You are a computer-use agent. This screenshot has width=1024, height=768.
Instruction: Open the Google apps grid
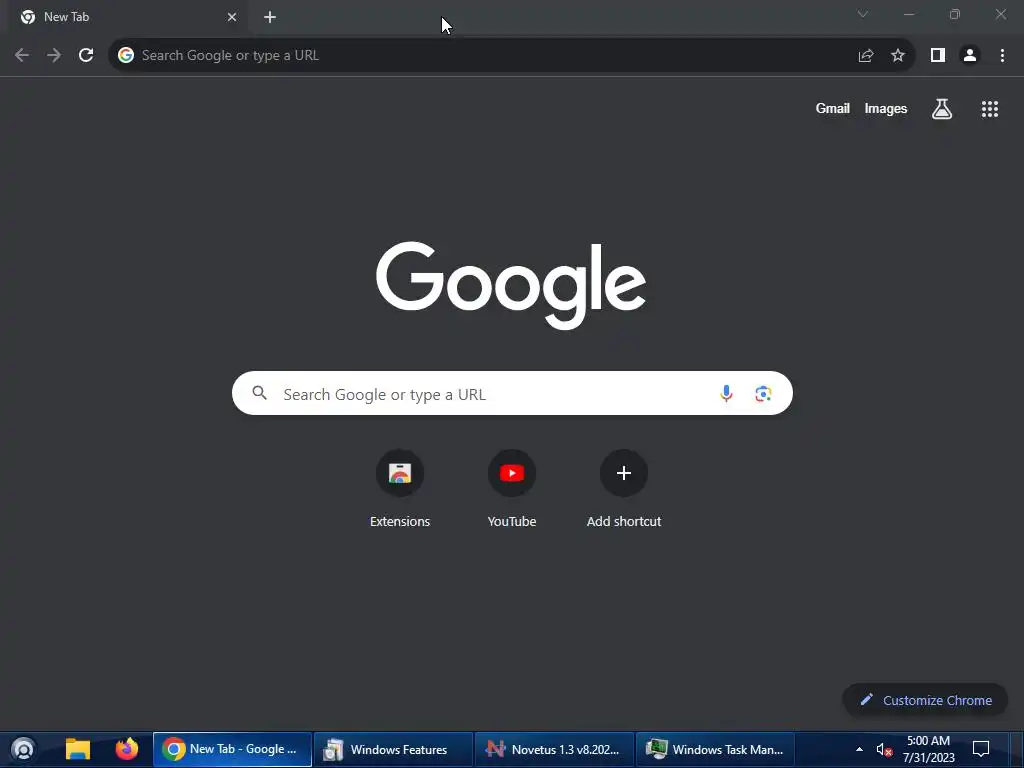[x=990, y=109]
